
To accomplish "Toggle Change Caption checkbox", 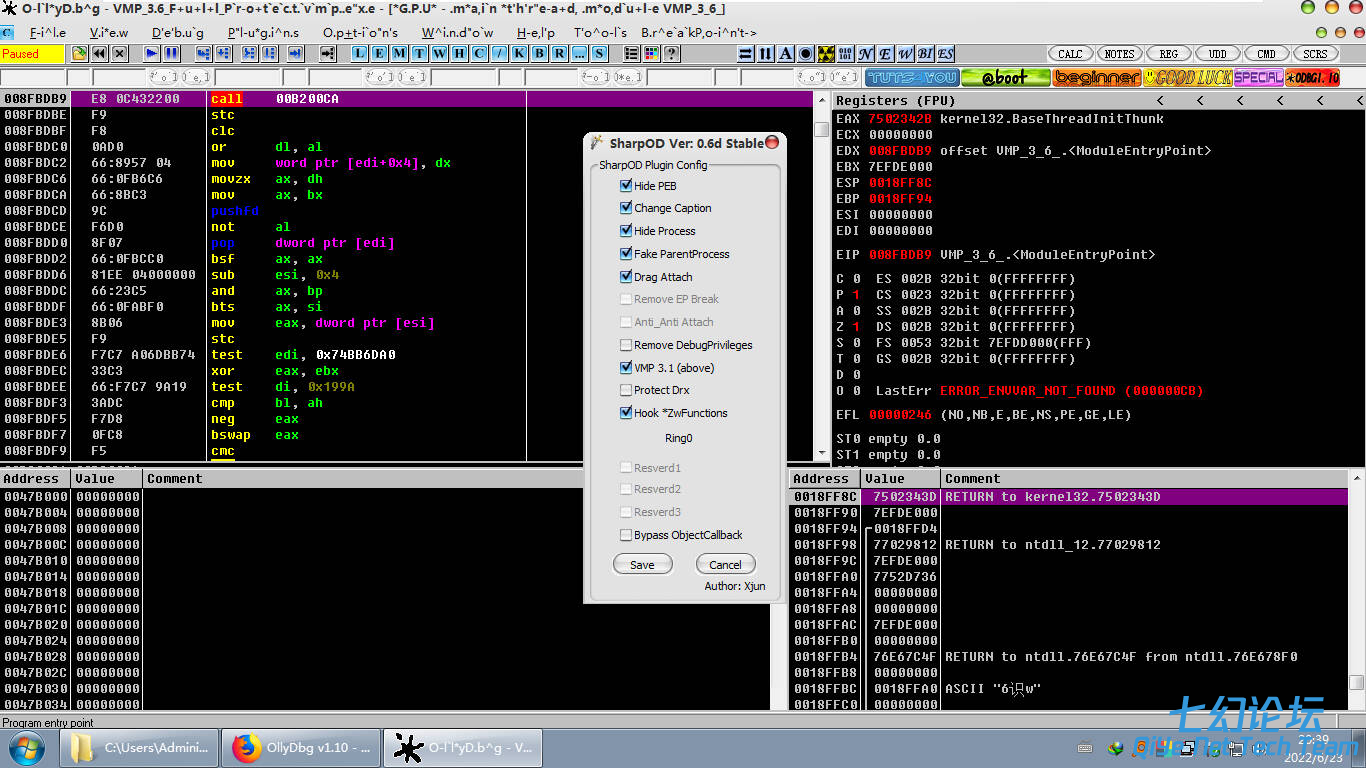I will click(x=626, y=208).
